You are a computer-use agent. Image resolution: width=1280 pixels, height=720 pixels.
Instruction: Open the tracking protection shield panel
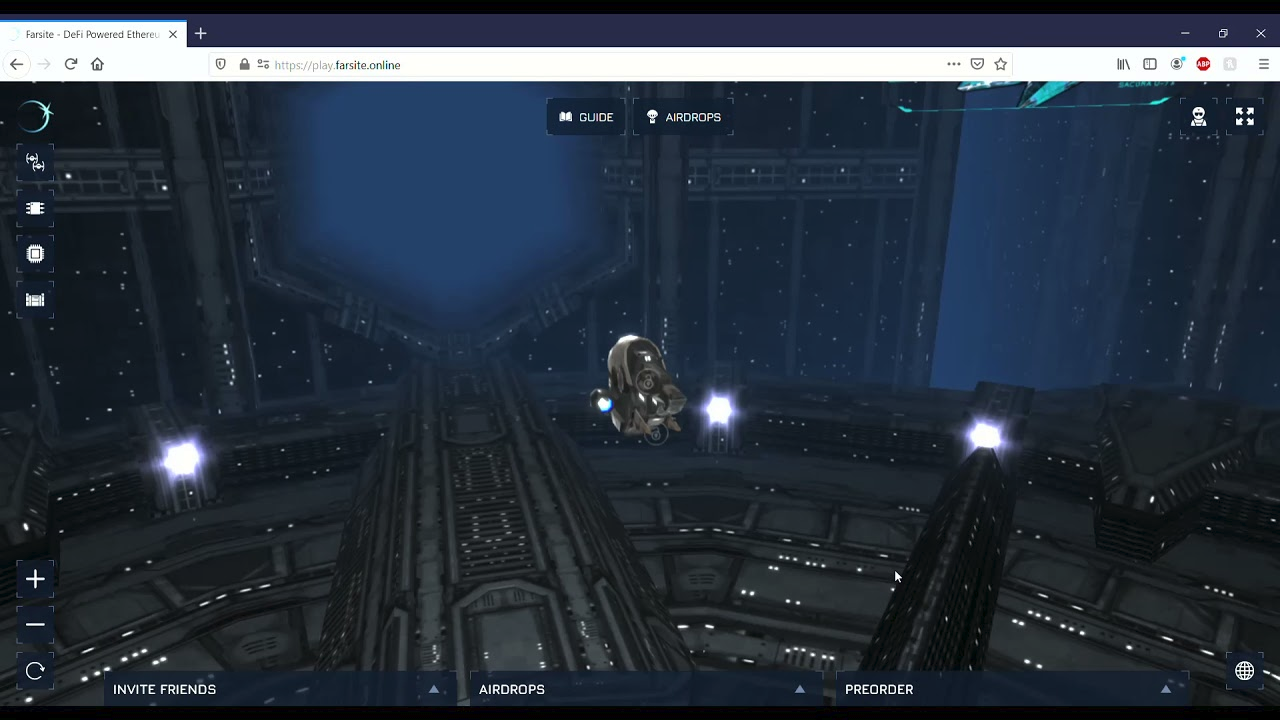pyautogui.click(x=221, y=64)
